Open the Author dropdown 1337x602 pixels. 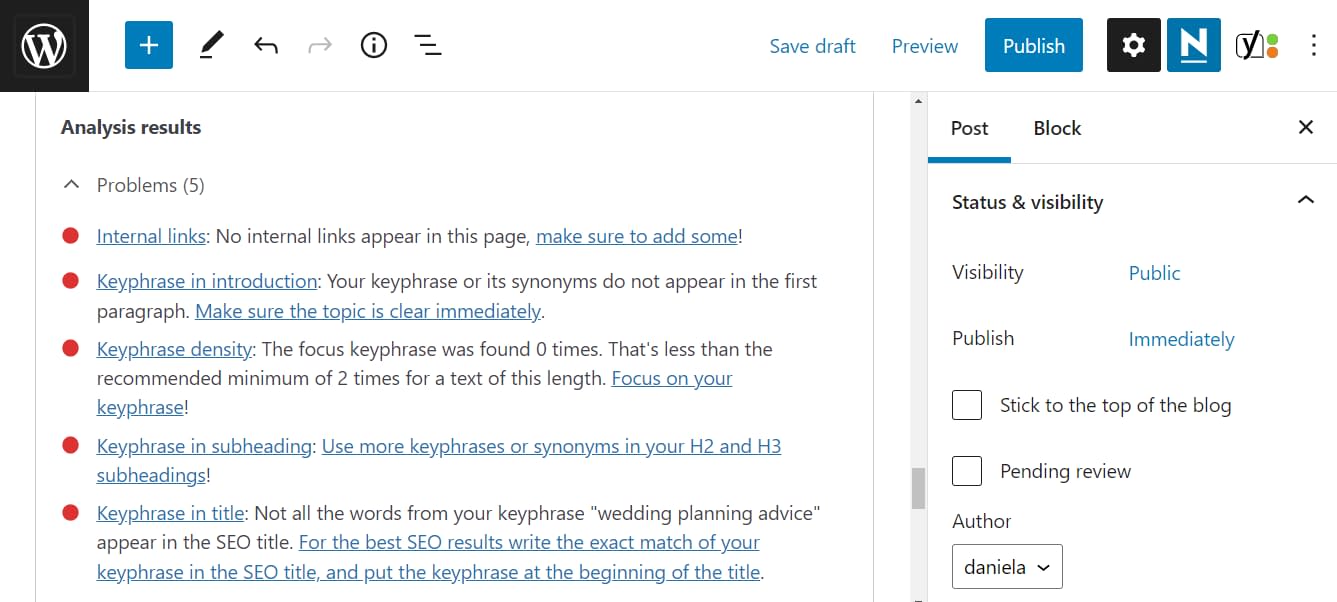click(x=1006, y=566)
